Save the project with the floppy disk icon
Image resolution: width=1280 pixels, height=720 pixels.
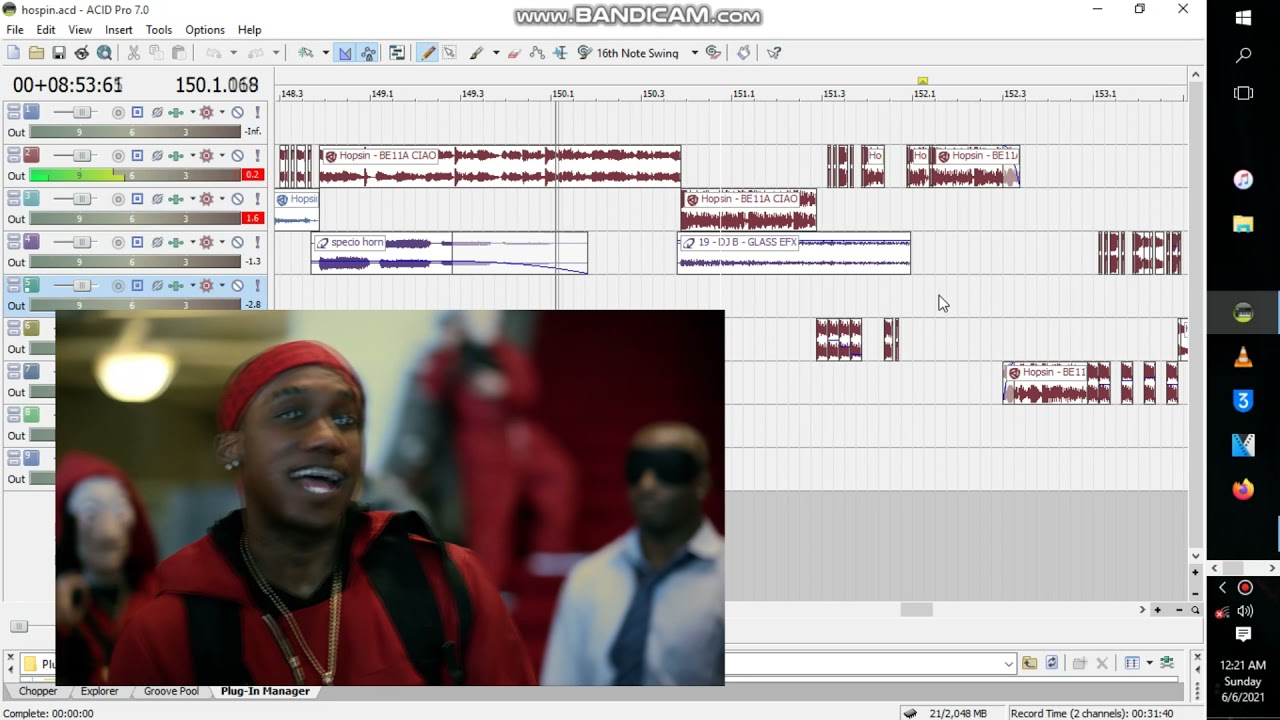[x=59, y=53]
